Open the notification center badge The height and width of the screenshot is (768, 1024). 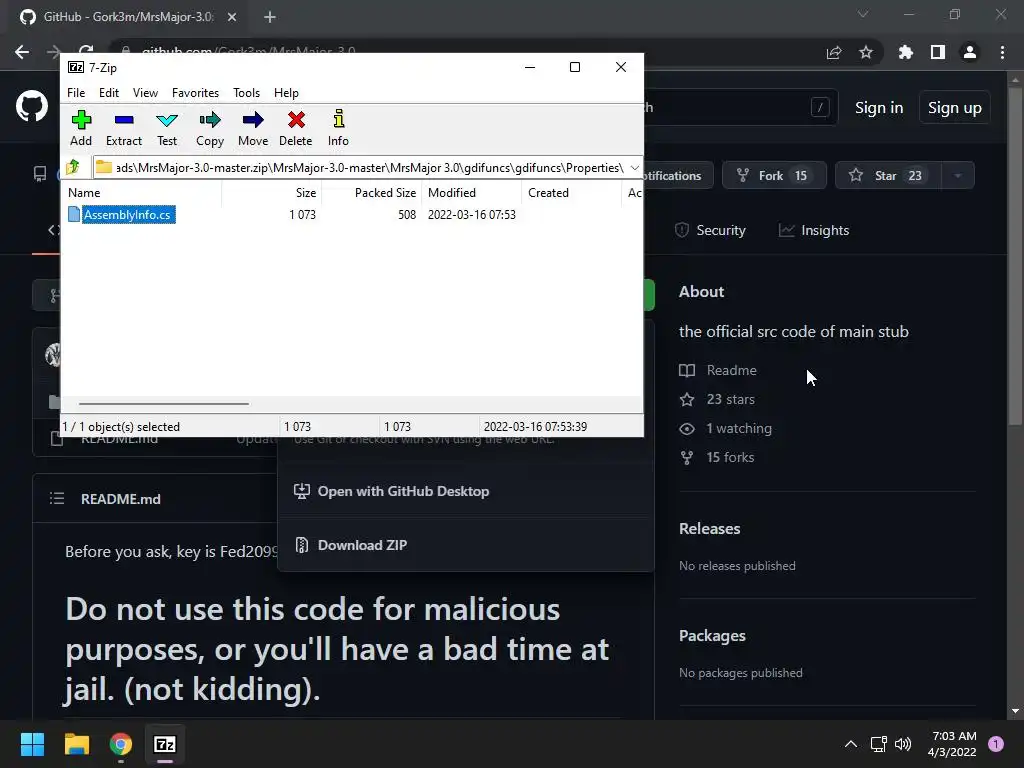coord(996,744)
